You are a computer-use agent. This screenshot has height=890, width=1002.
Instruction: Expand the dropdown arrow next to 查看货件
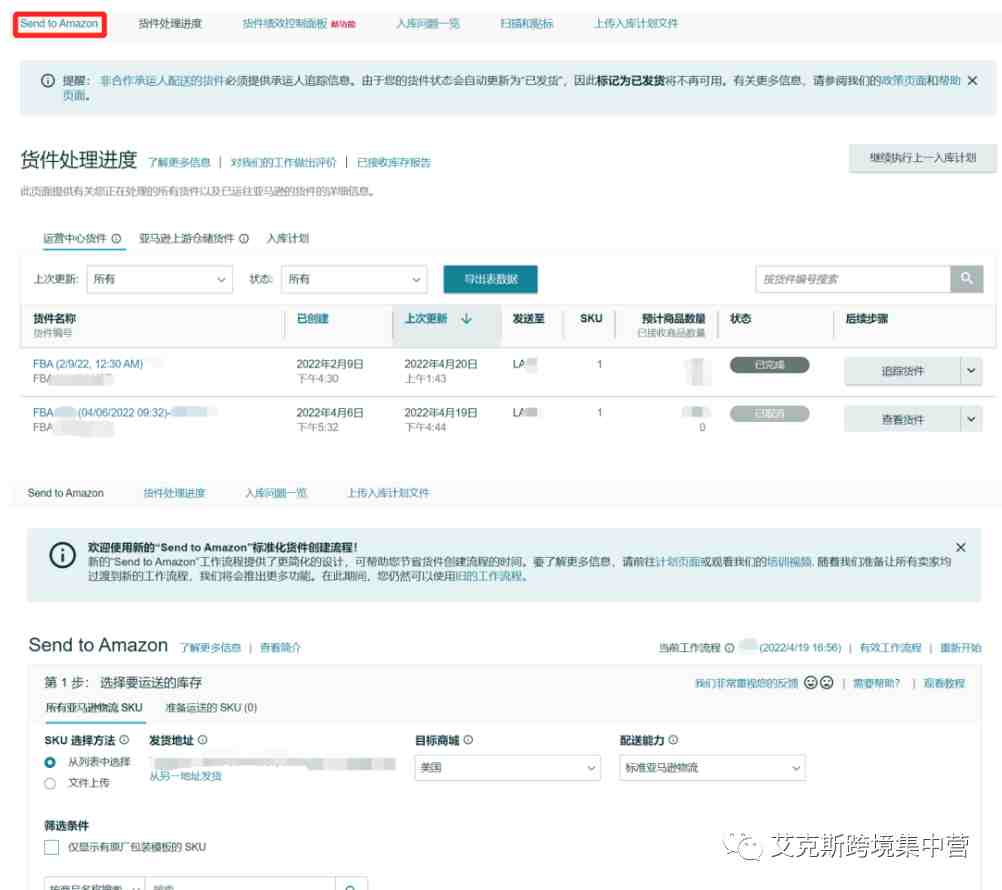(x=971, y=419)
